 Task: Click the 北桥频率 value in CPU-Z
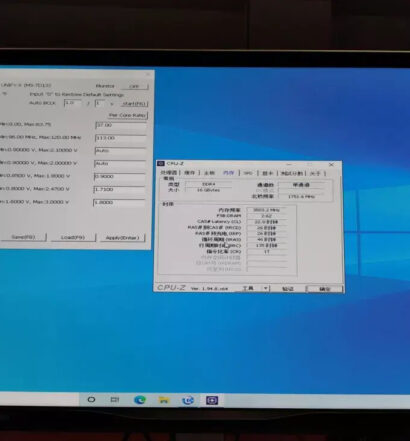301,197
